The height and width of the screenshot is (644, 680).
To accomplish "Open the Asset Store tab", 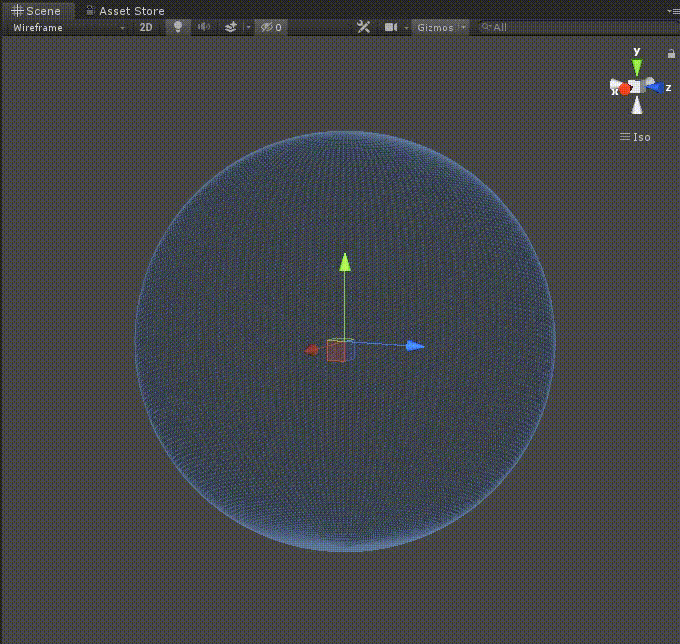I will pyautogui.click(x=125, y=10).
